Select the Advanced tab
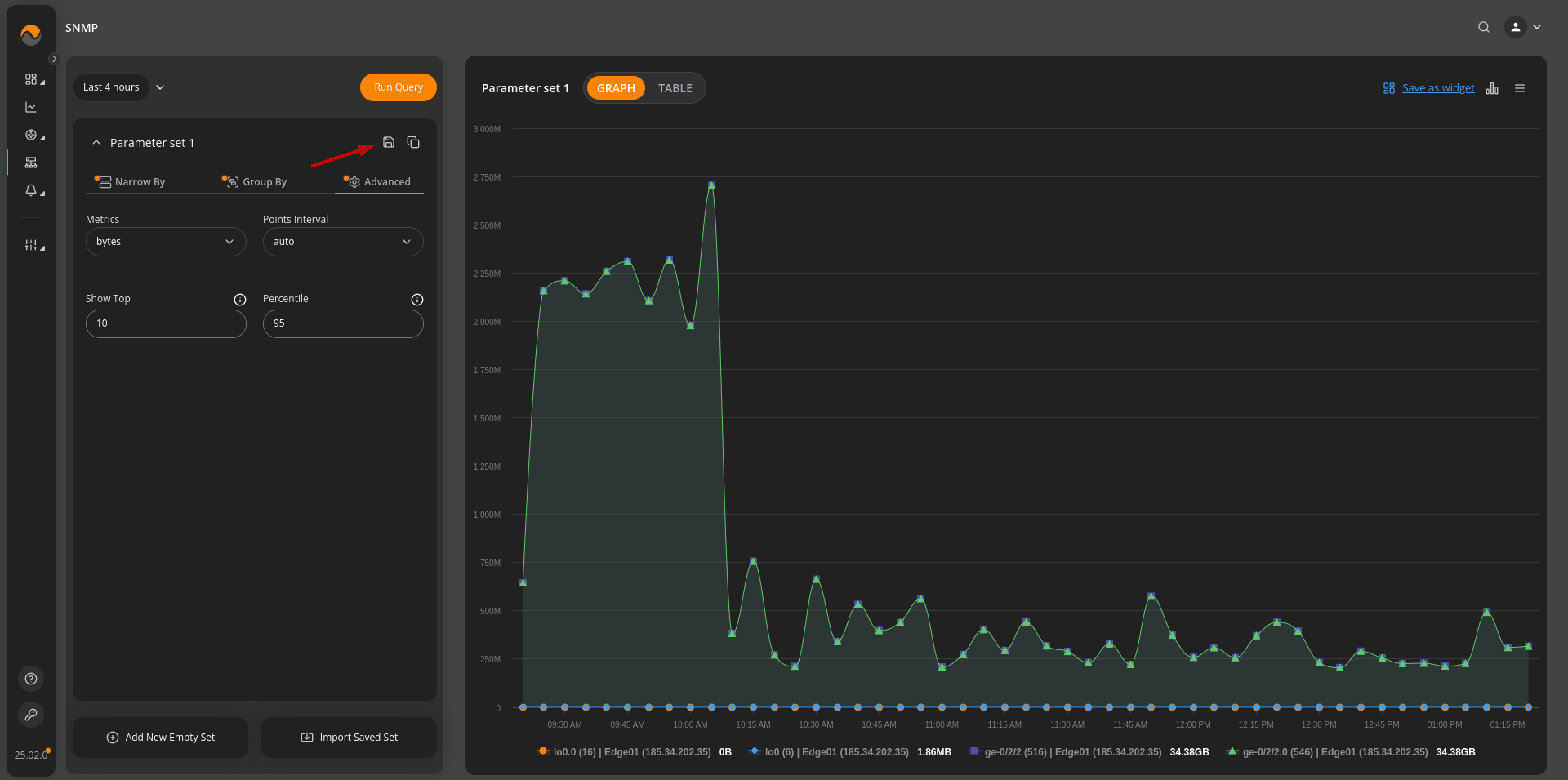 378,181
